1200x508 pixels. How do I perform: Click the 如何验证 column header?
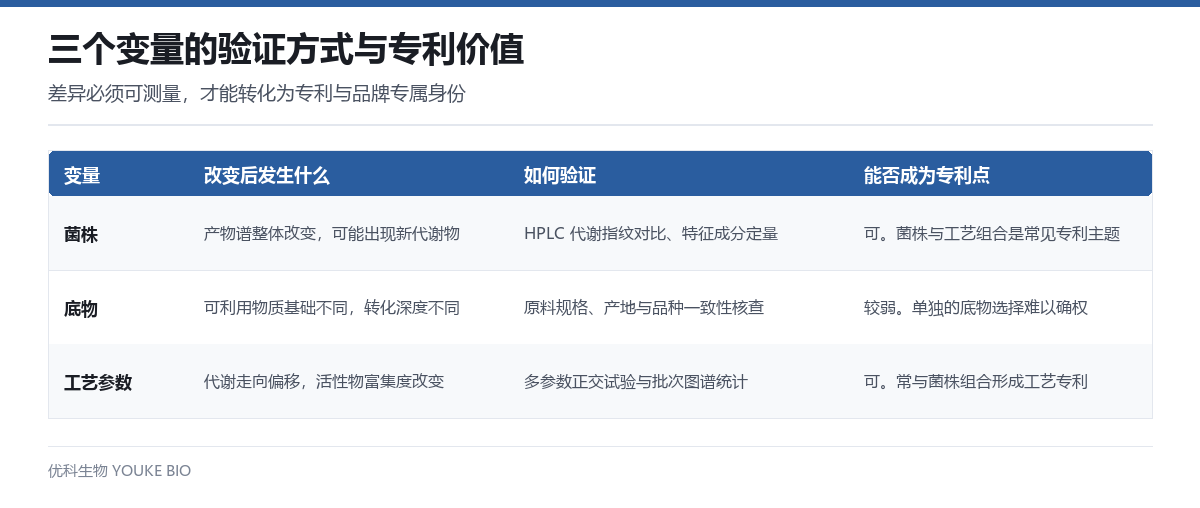click(x=560, y=176)
